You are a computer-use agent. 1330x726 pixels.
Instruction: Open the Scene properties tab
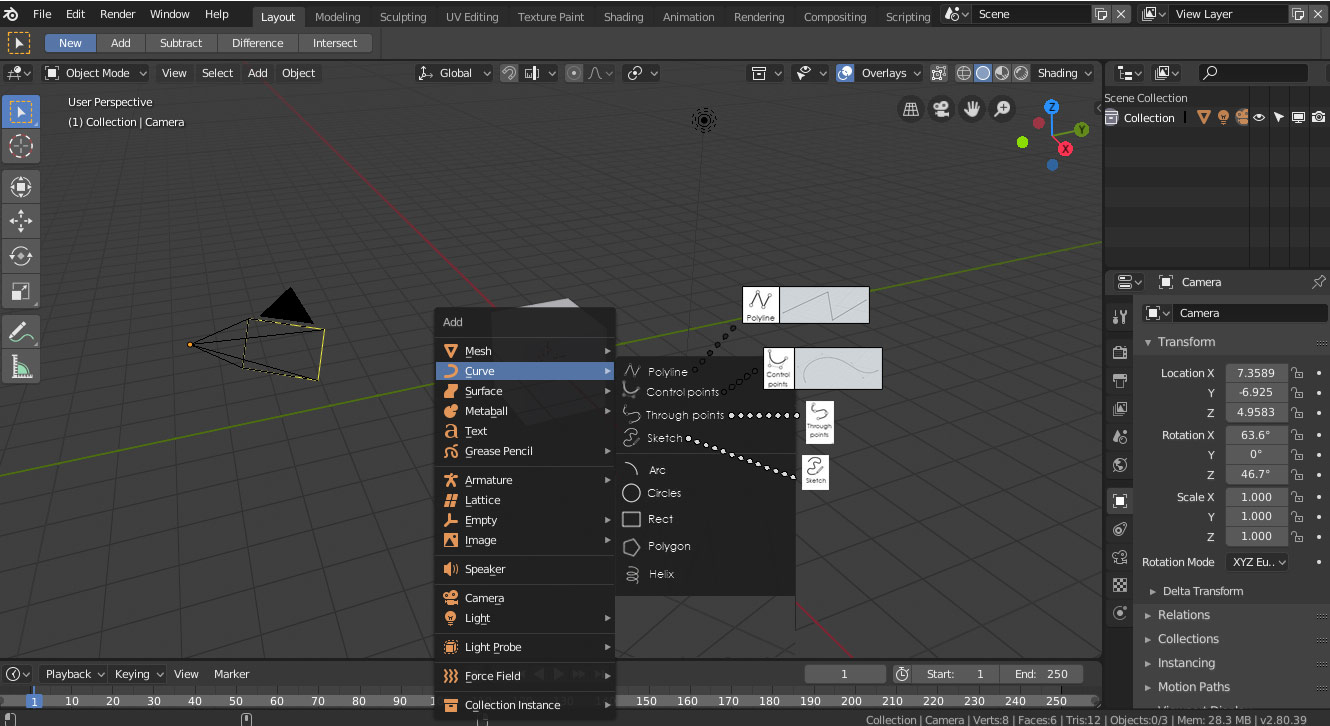tap(1120, 437)
